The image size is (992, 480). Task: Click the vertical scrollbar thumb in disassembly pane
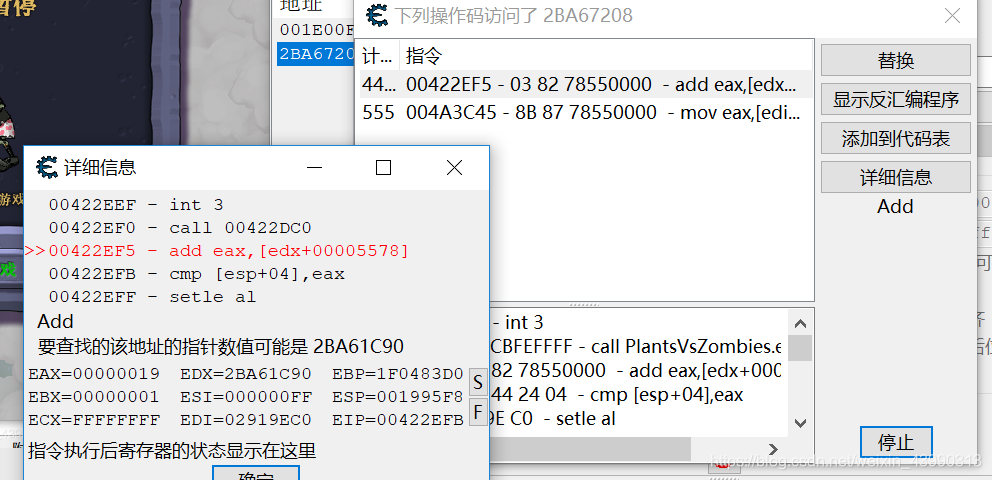click(801, 348)
